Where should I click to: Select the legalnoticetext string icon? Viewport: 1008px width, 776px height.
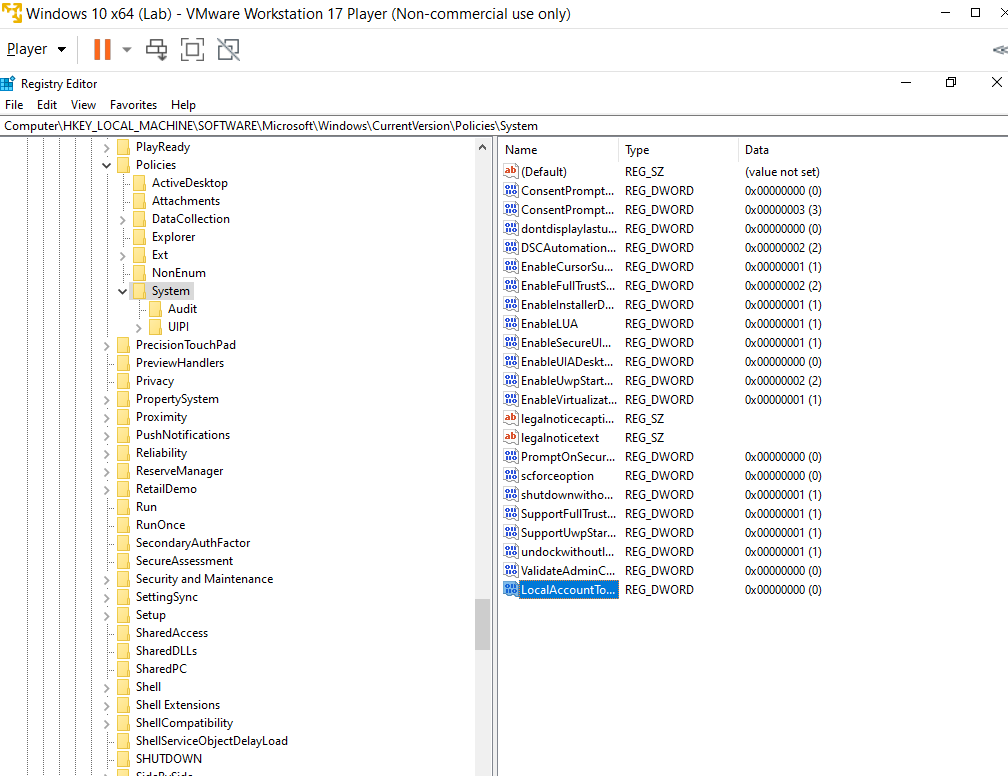point(510,438)
